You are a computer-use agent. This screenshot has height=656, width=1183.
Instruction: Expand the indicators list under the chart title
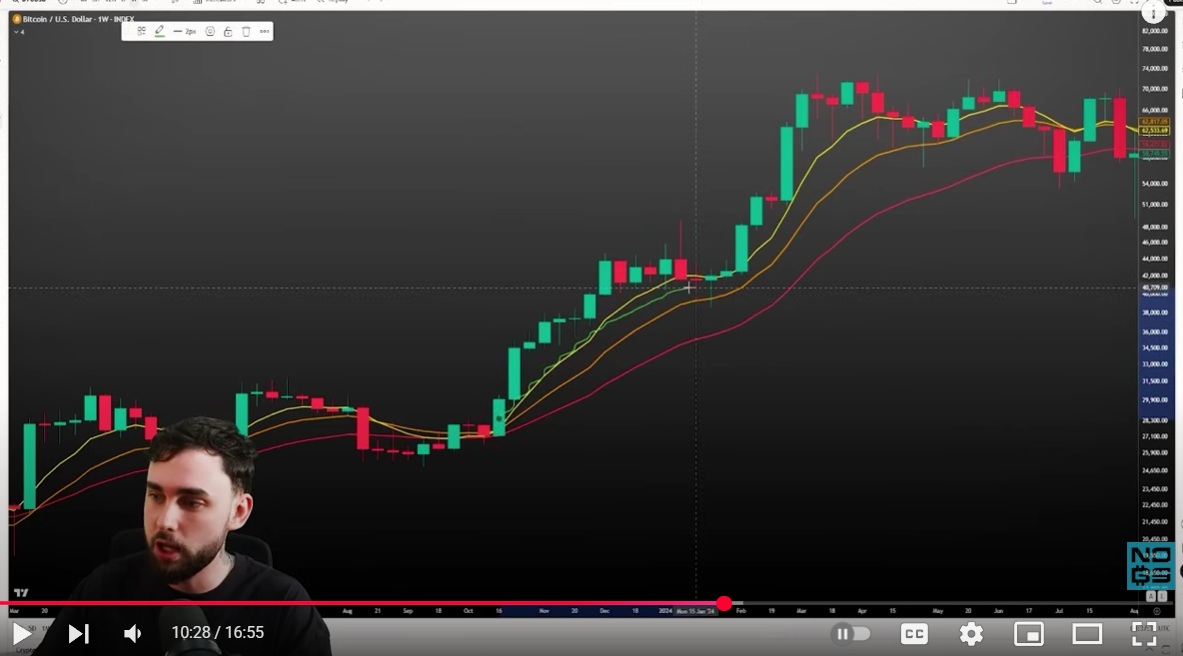tap(15, 31)
